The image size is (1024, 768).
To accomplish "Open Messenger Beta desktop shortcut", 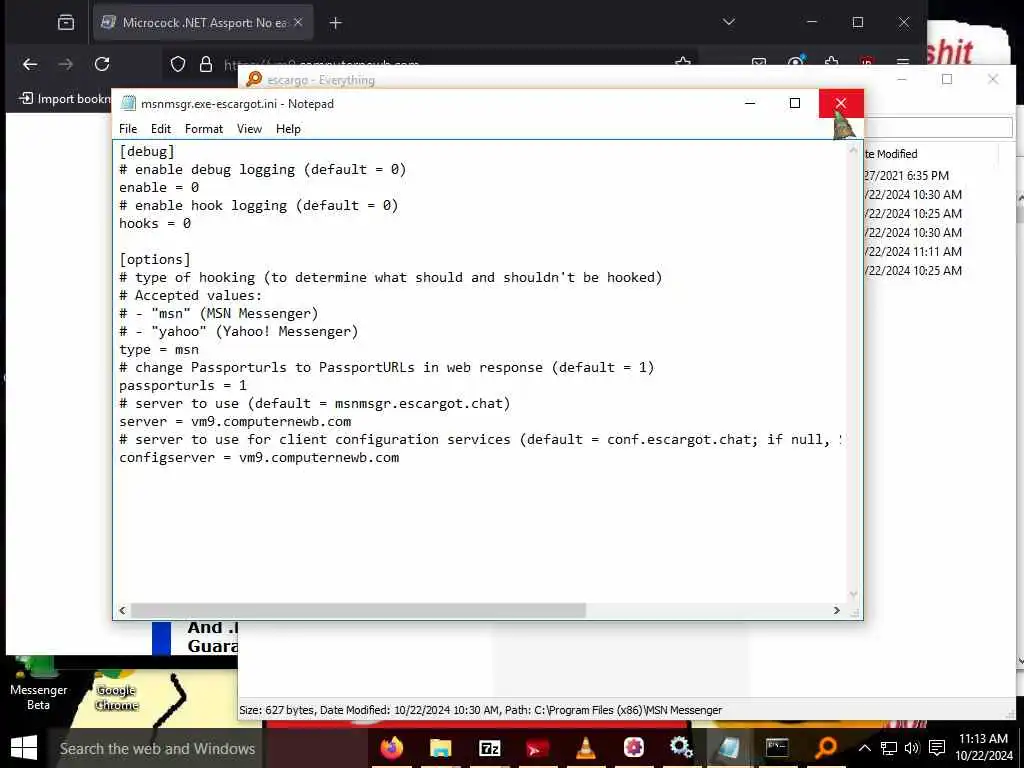I will pyautogui.click(x=38, y=684).
